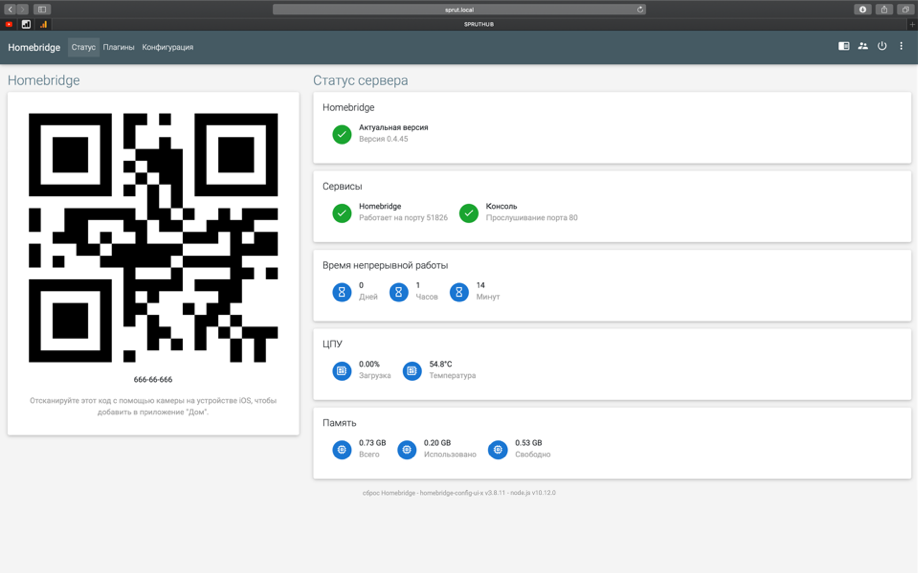Click the Homebridge brand title in the navbar

click(34, 47)
